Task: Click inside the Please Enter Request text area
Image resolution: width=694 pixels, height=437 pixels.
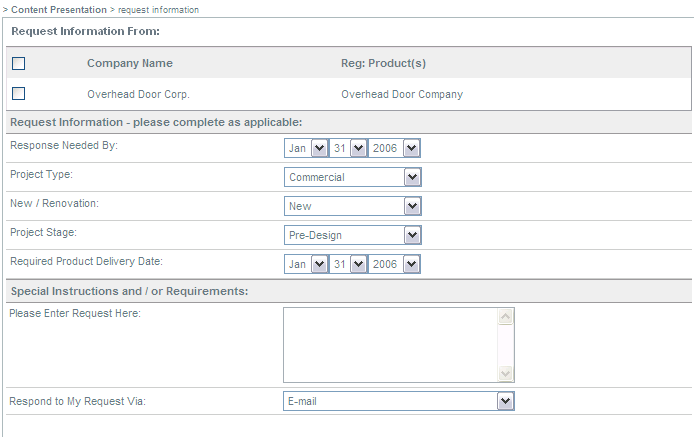Action: [390, 344]
